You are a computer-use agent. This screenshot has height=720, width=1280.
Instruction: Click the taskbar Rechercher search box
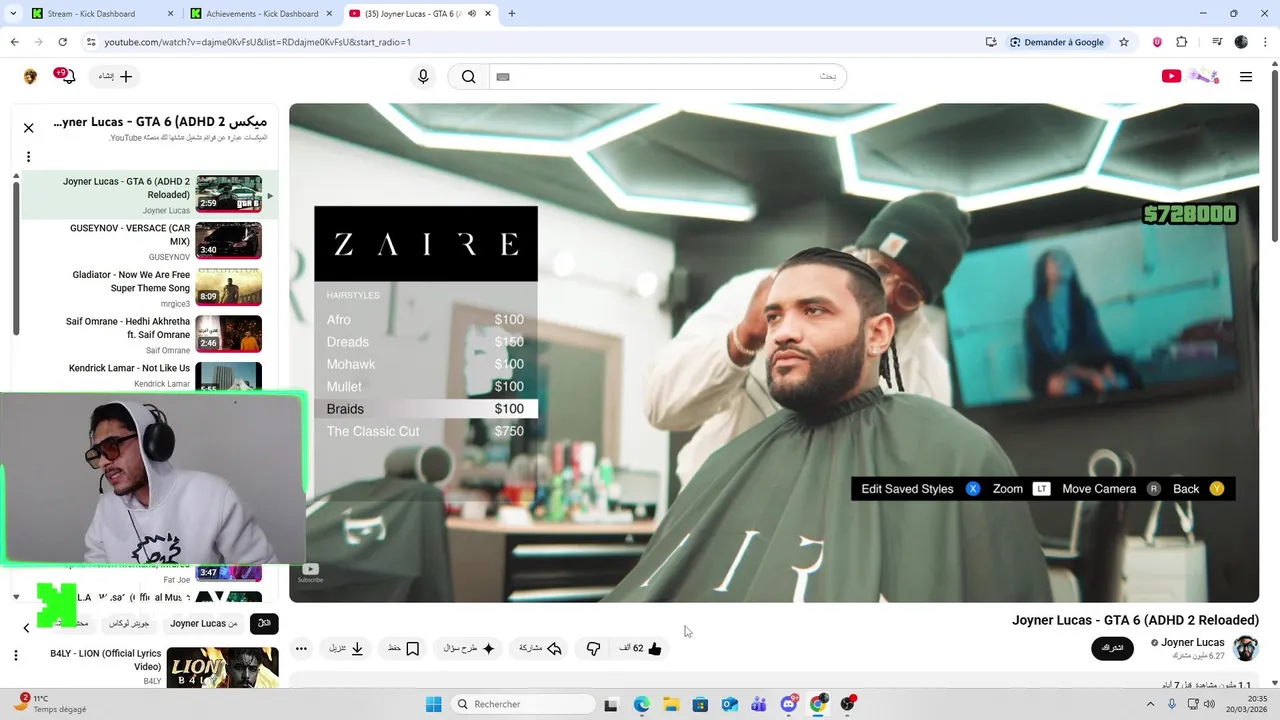click(522, 704)
